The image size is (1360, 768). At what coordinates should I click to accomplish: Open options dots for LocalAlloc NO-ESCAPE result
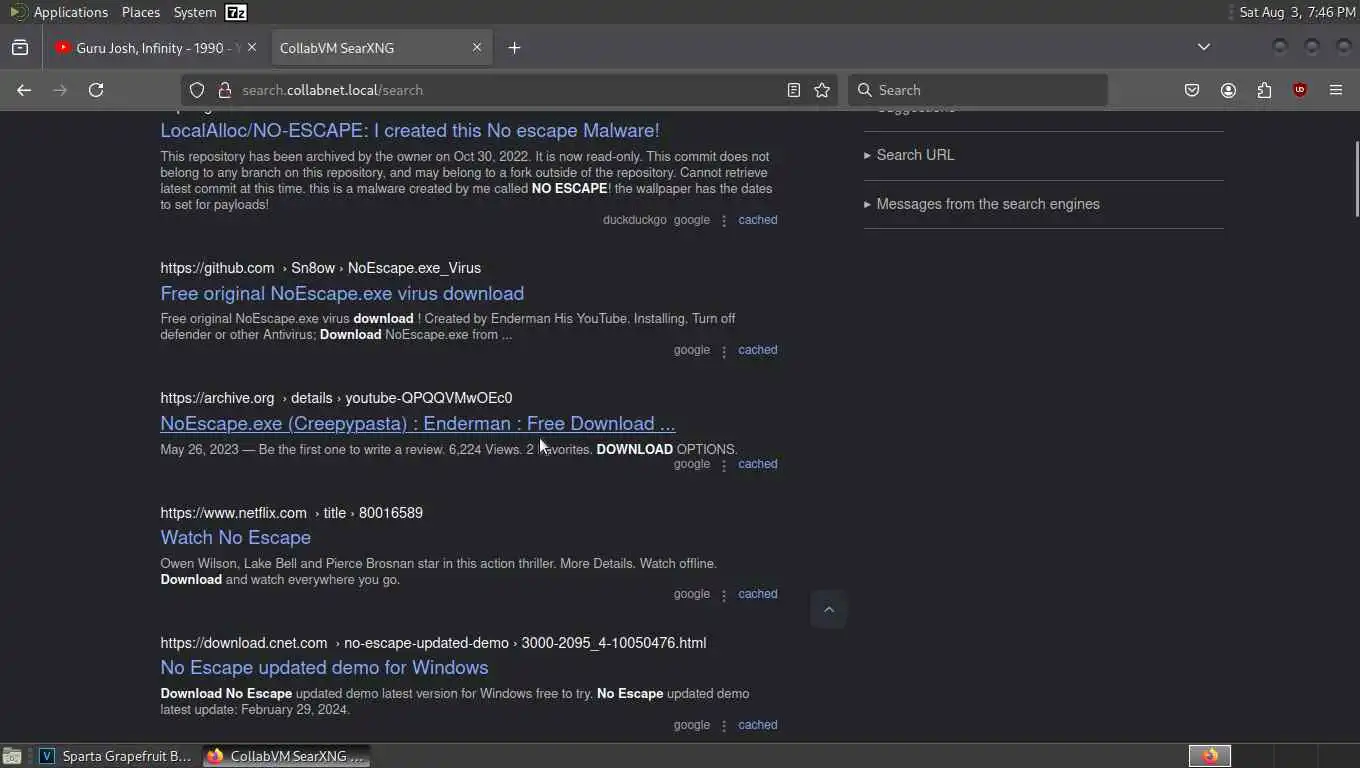pyautogui.click(x=724, y=221)
